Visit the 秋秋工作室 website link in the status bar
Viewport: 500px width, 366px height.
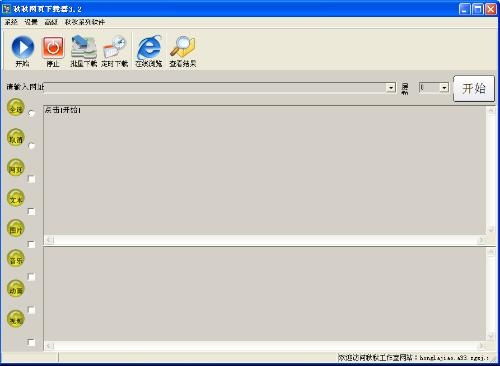(413, 358)
